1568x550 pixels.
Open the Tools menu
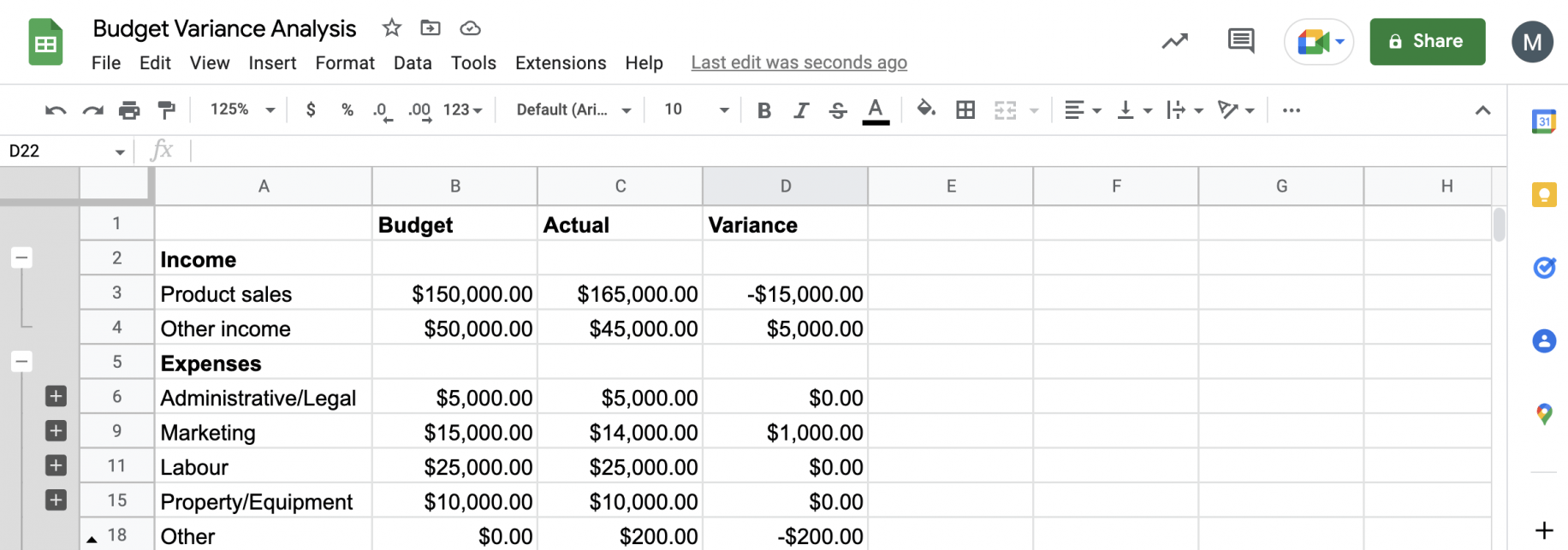(473, 62)
